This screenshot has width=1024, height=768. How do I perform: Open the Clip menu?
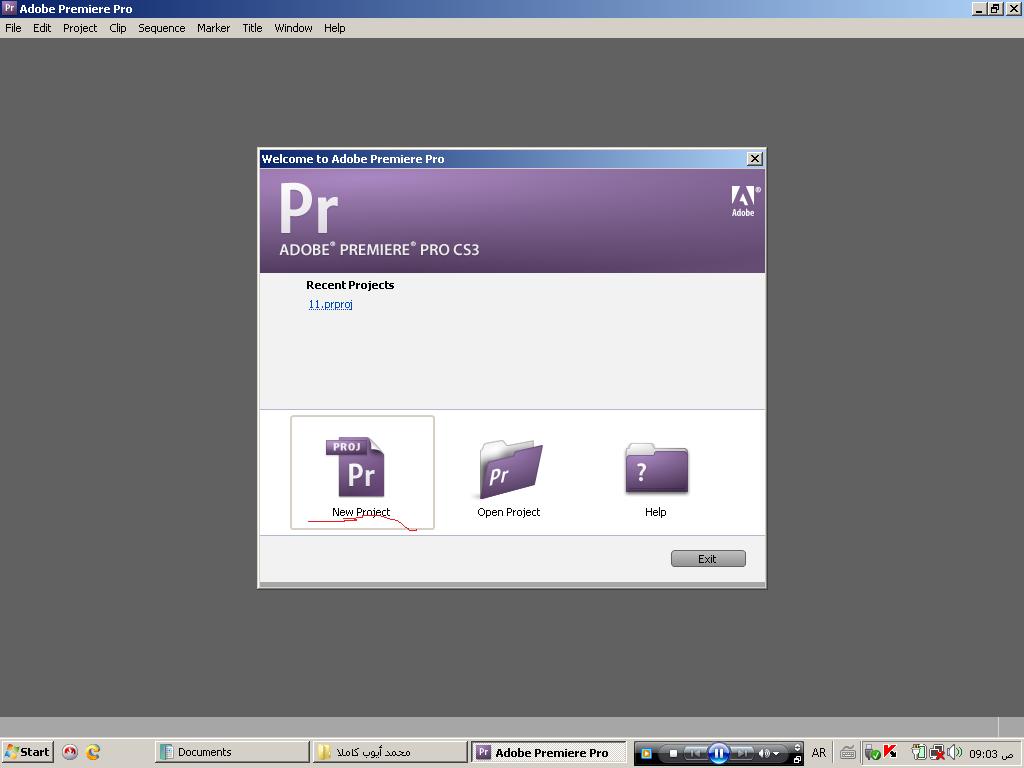coord(118,28)
